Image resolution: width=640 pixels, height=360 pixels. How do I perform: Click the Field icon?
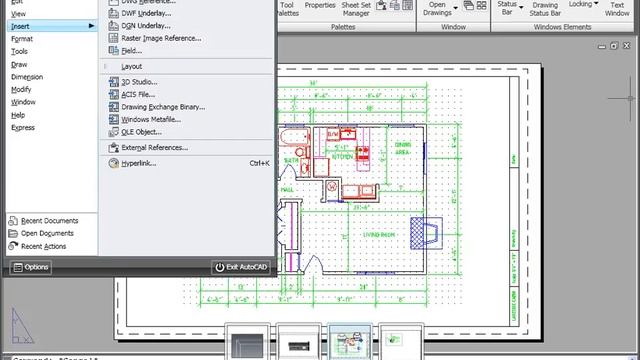click(x=113, y=51)
